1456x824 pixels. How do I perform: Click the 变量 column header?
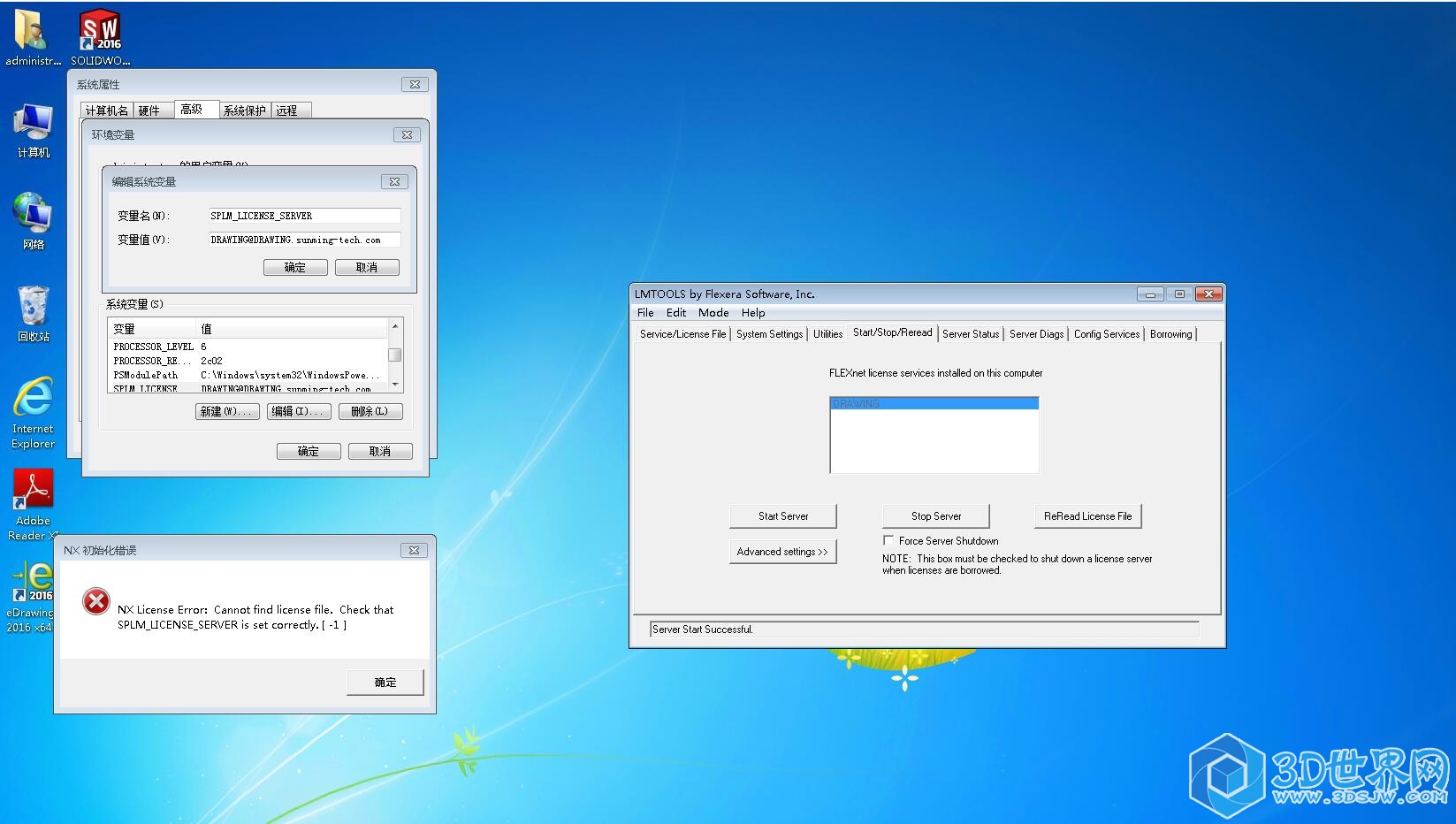[152, 329]
